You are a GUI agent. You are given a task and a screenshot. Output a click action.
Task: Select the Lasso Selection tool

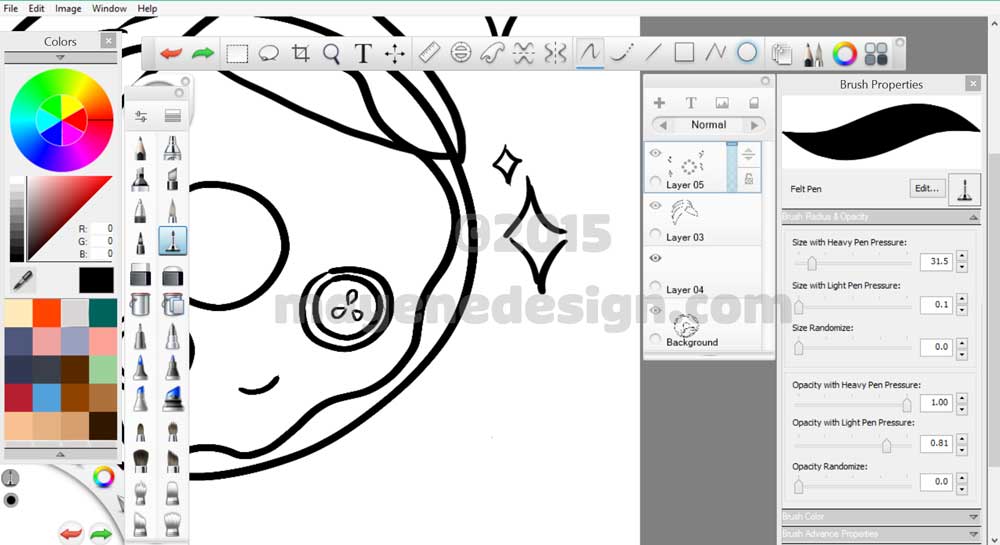268,53
